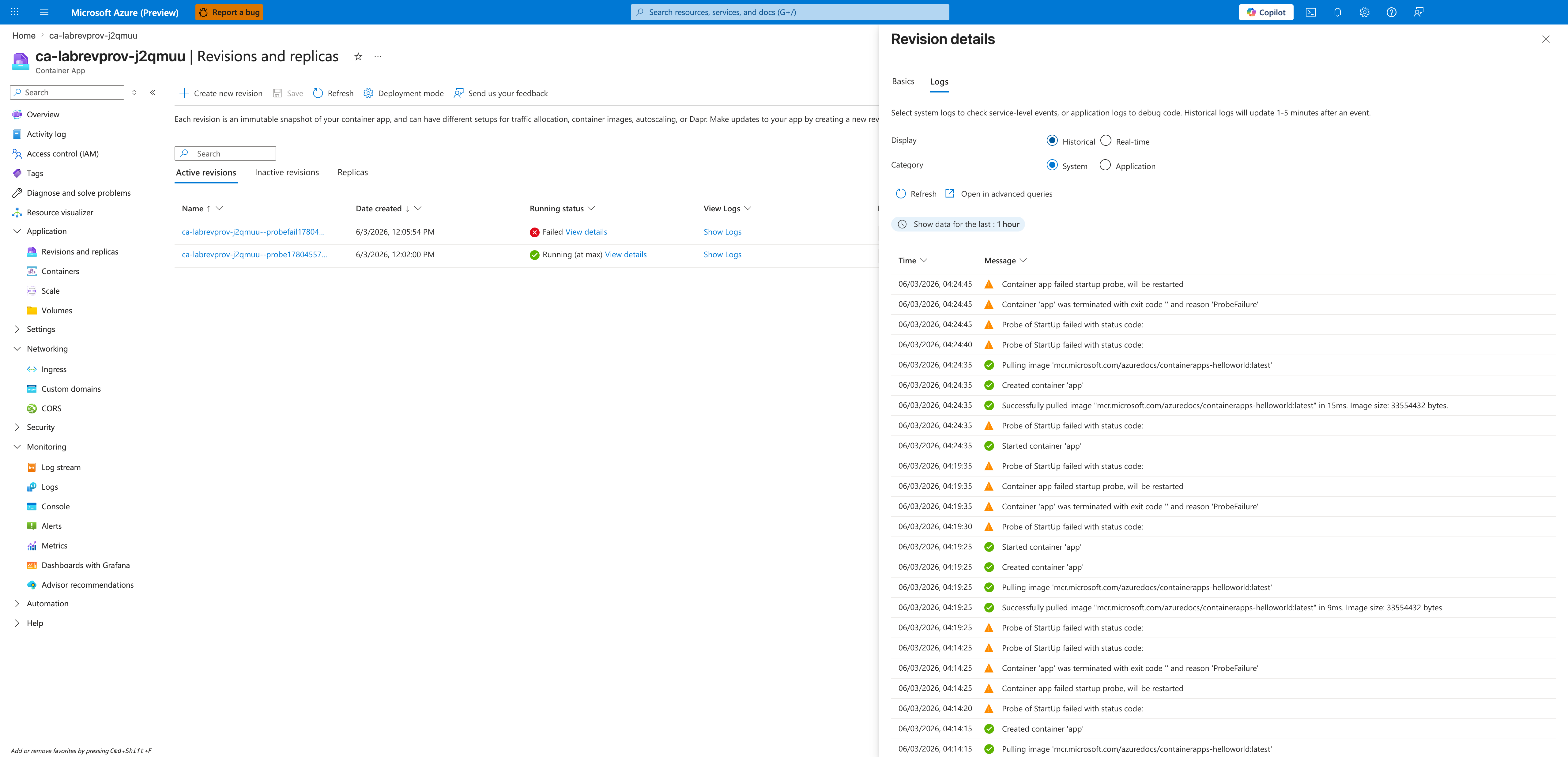This screenshot has width=1568, height=757.
Task: Open the Time column dropdown in logs
Action: 923,260
